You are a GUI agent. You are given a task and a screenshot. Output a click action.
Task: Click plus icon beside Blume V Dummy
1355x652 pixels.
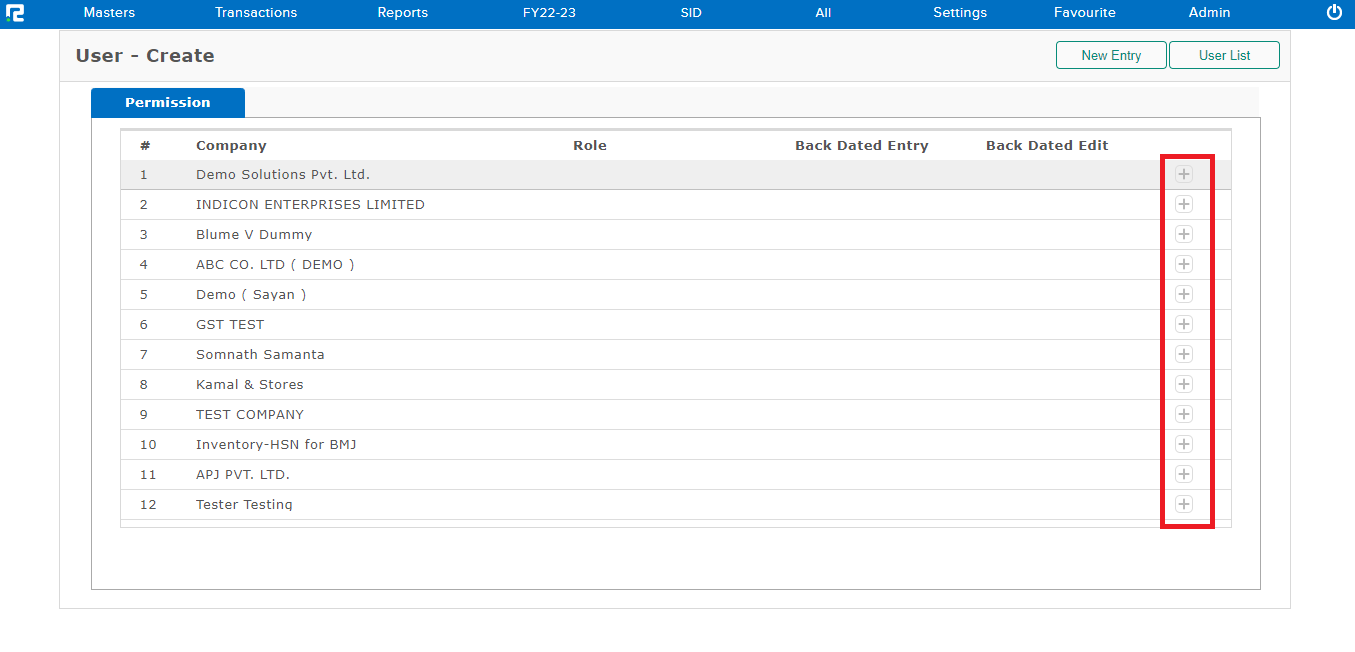pyautogui.click(x=1184, y=234)
